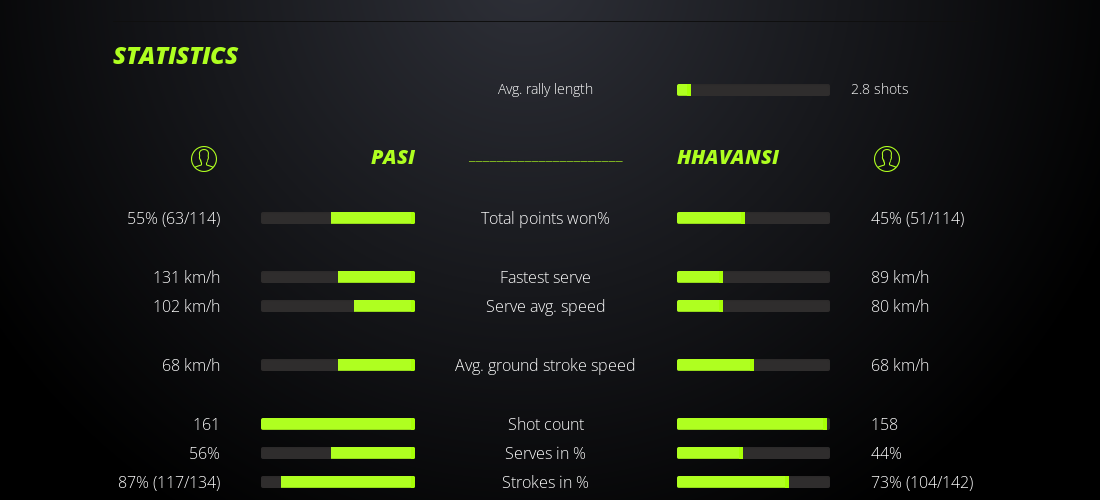1100x500 pixels.
Task: Click HHAVANSI's total points won bar
Action: click(x=753, y=218)
